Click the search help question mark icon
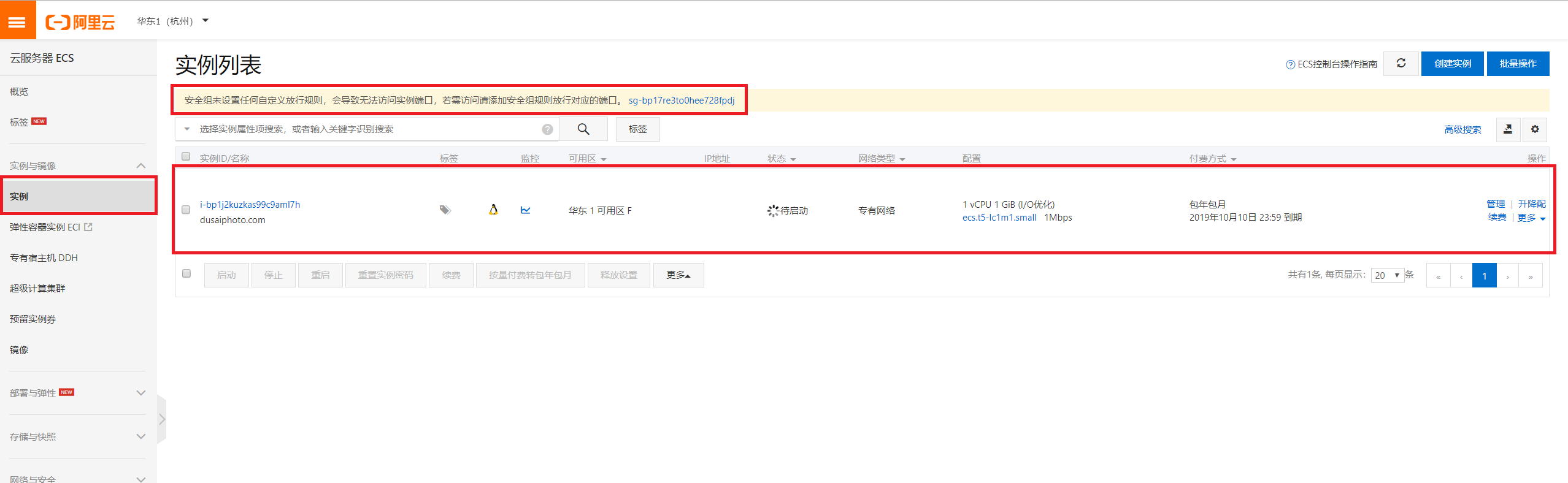Image resolution: width=1568 pixels, height=483 pixels. click(547, 129)
